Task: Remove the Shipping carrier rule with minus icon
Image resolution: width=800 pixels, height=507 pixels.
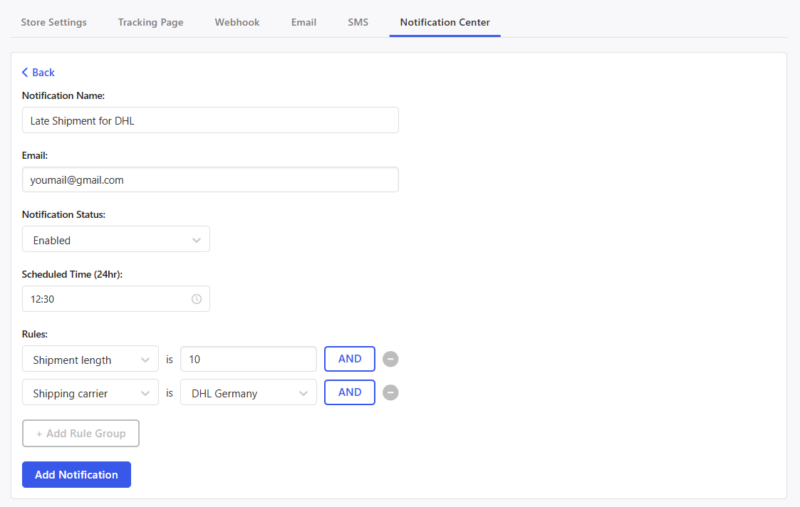Action: point(390,393)
